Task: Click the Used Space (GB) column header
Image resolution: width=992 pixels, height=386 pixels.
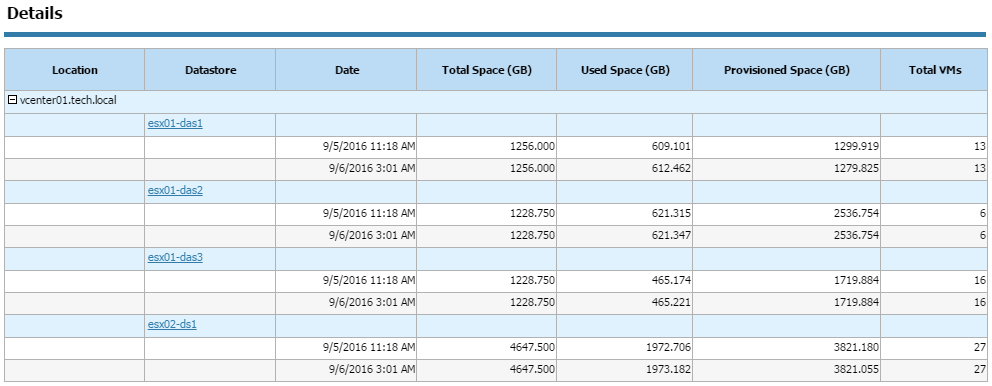Action: click(625, 70)
